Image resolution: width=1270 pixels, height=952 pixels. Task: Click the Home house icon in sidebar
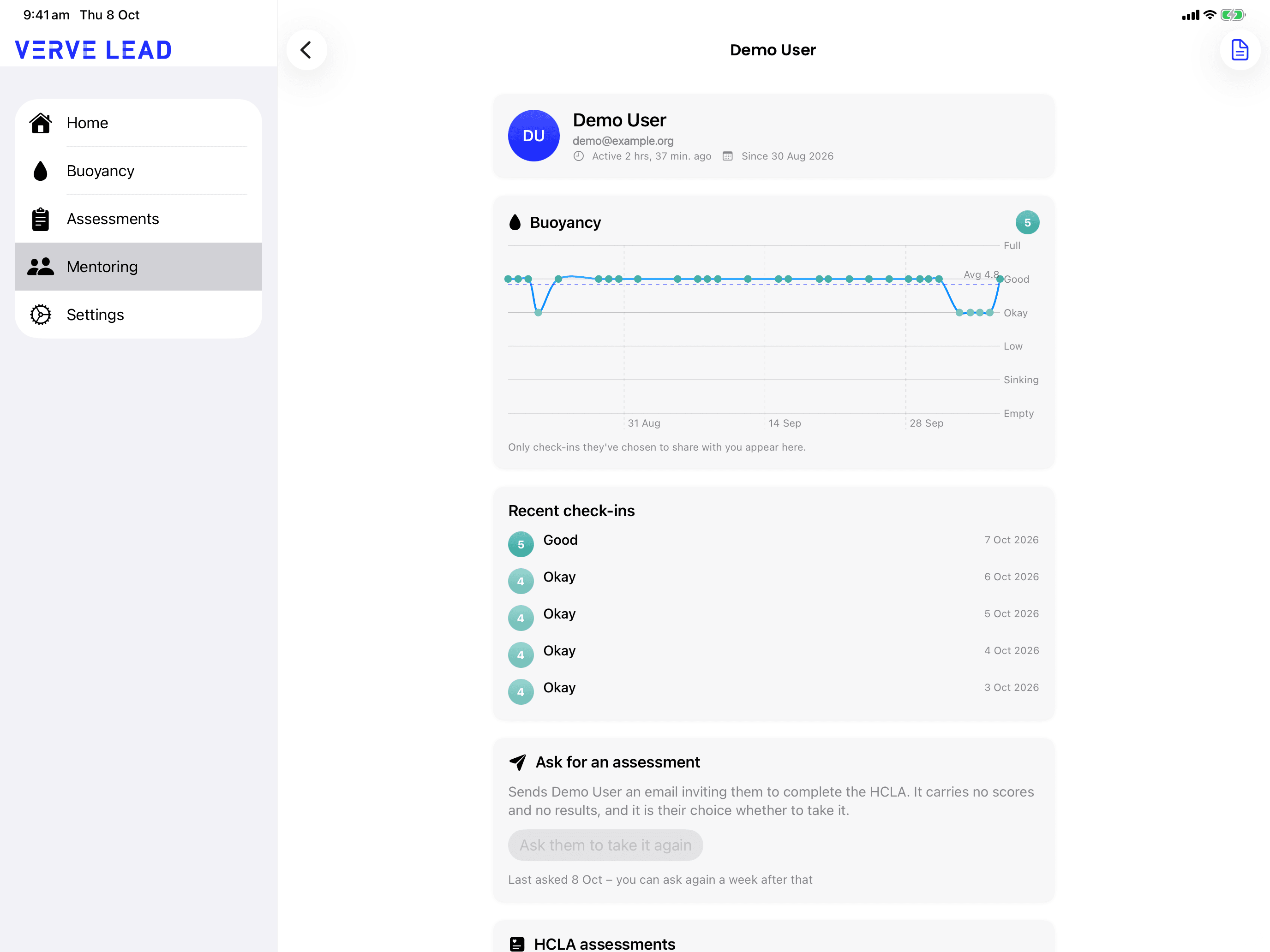click(x=41, y=123)
